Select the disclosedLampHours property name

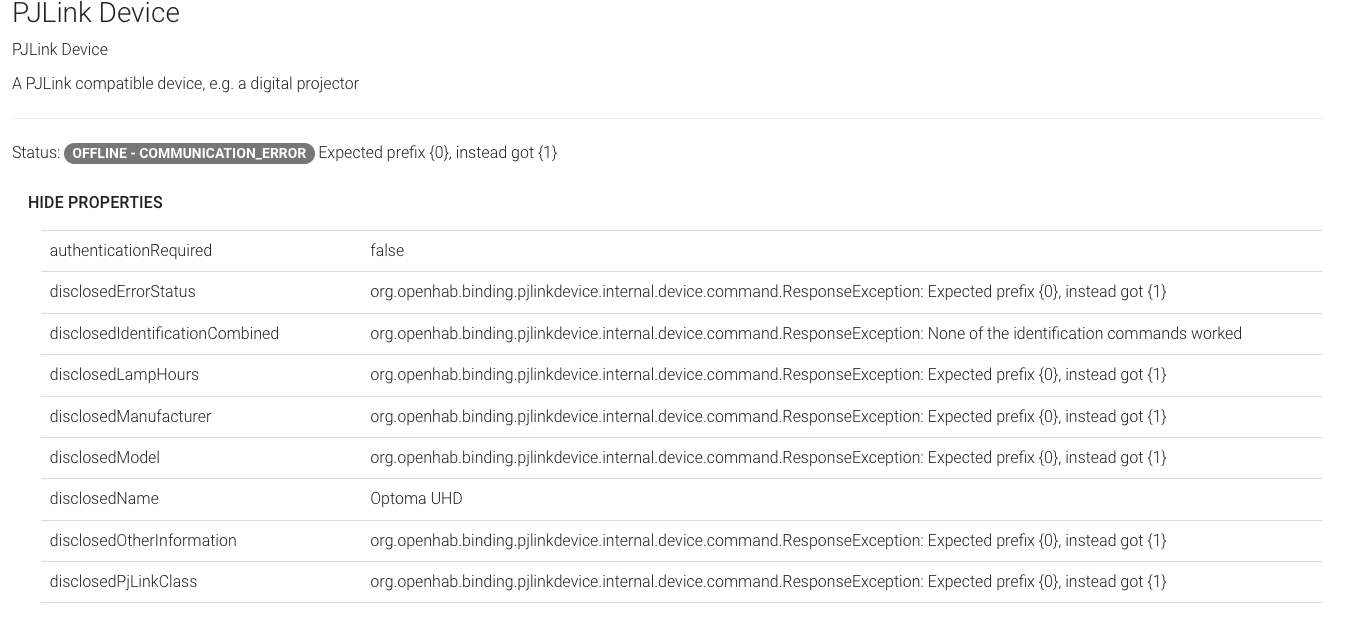click(124, 375)
